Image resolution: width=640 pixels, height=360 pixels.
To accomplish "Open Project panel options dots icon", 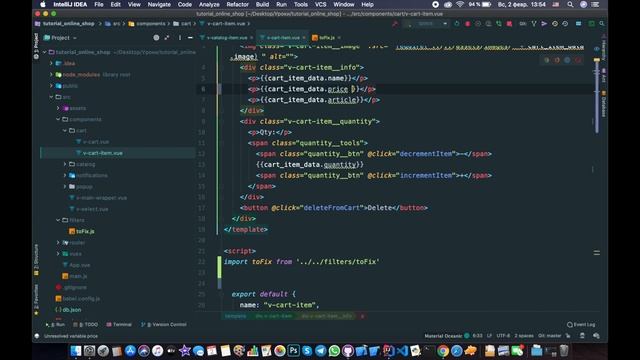I will pyautogui.click(x=180, y=38).
